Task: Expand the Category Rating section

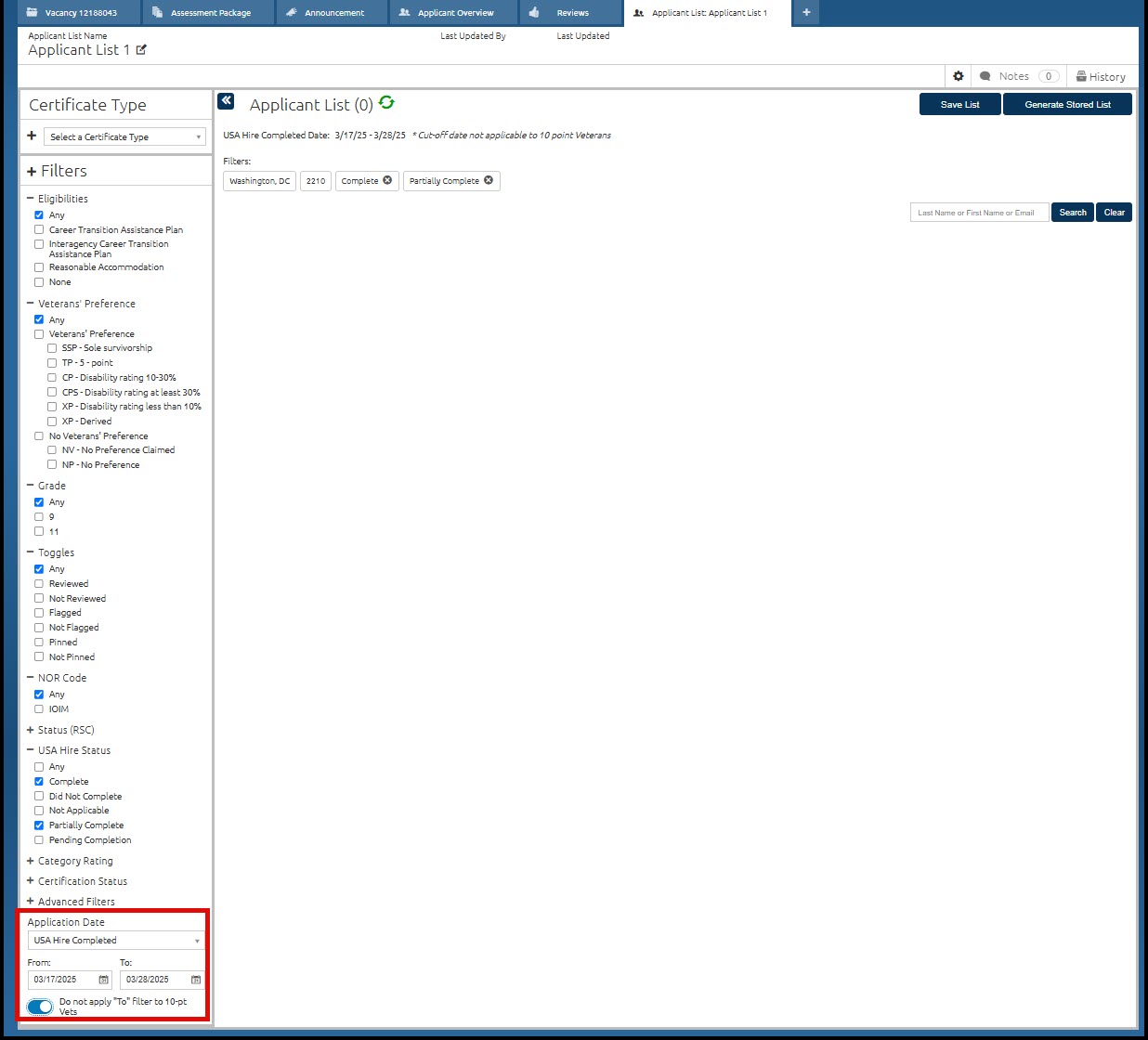Action: [x=74, y=861]
